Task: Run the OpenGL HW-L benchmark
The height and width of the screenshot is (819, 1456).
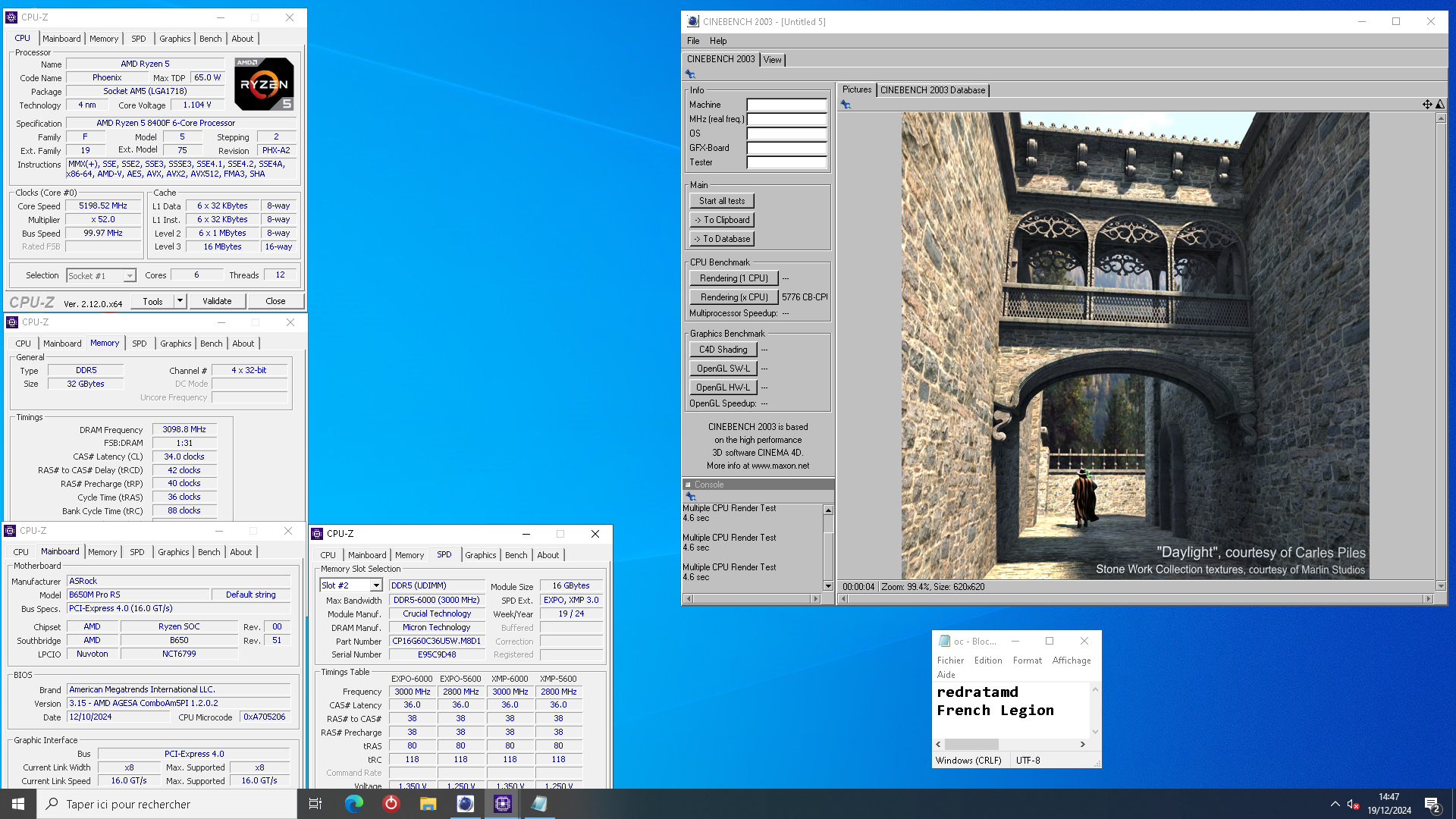Action: click(x=723, y=388)
